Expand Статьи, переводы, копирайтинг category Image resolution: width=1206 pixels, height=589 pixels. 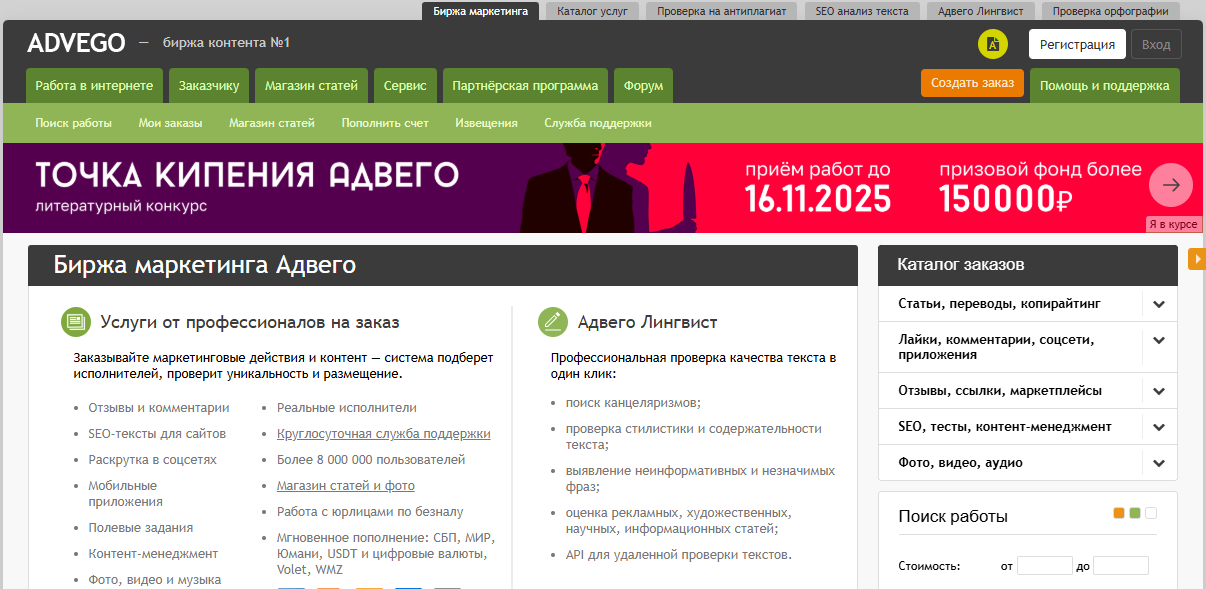1159,304
